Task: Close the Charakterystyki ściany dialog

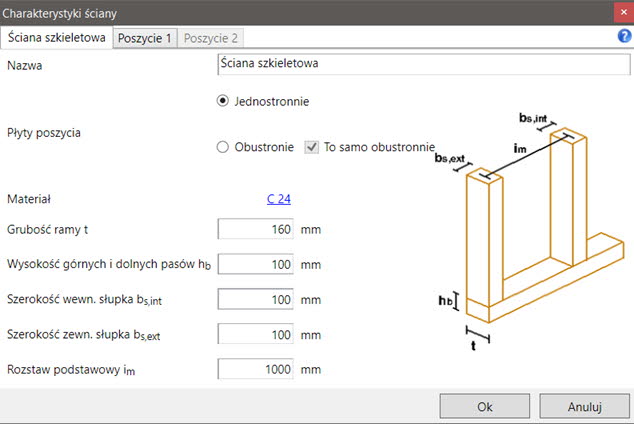Action: click(618, 11)
